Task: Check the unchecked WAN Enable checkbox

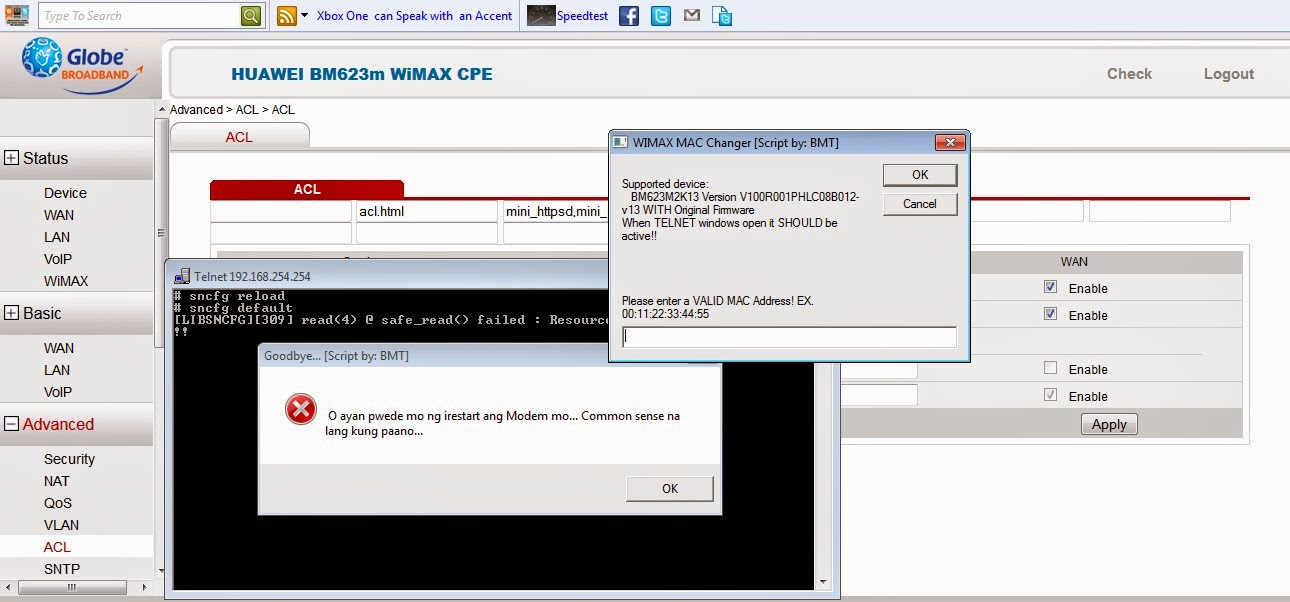Action: coord(1050,368)
